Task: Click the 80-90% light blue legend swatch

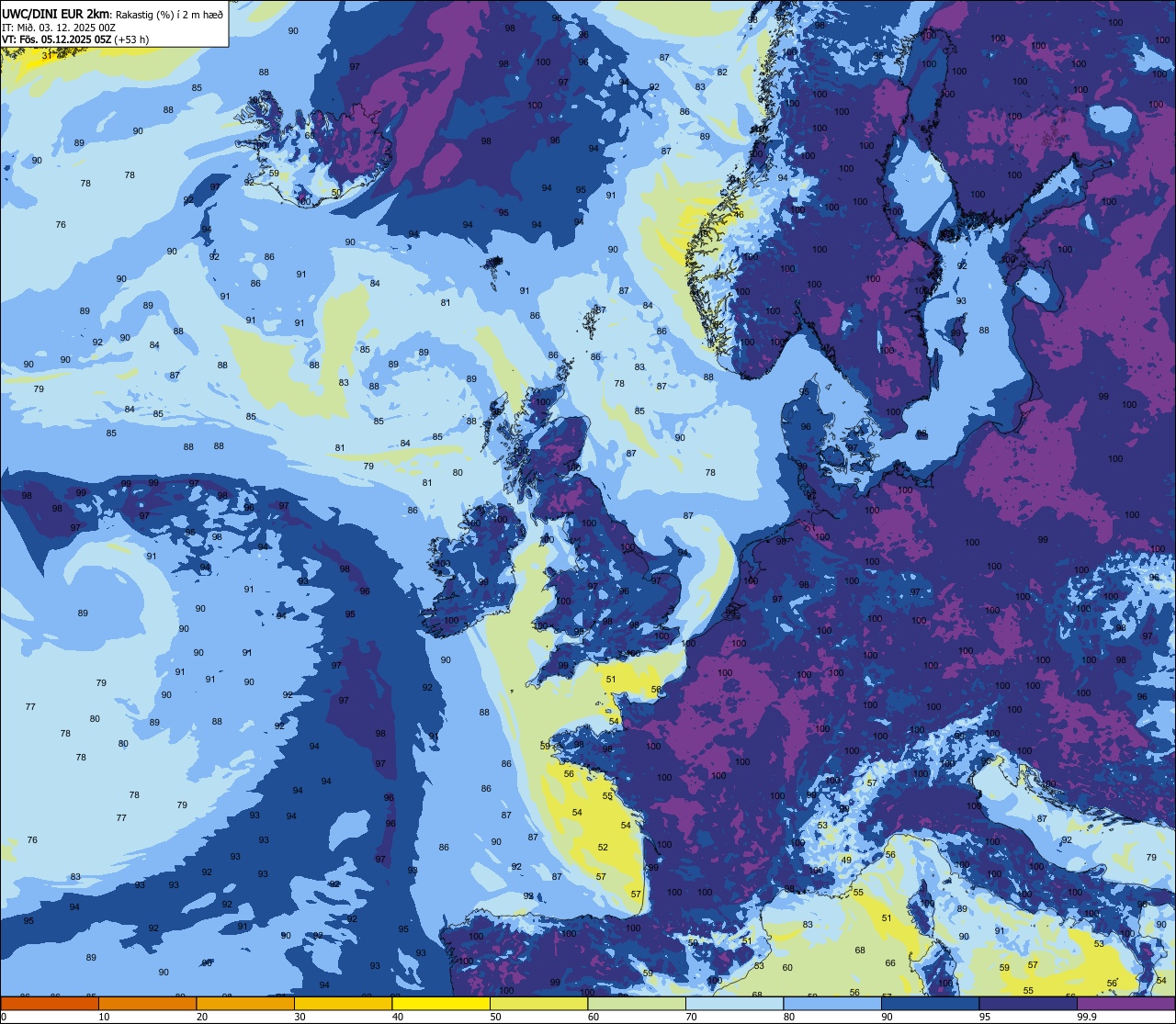Action: pos(831,1003)
